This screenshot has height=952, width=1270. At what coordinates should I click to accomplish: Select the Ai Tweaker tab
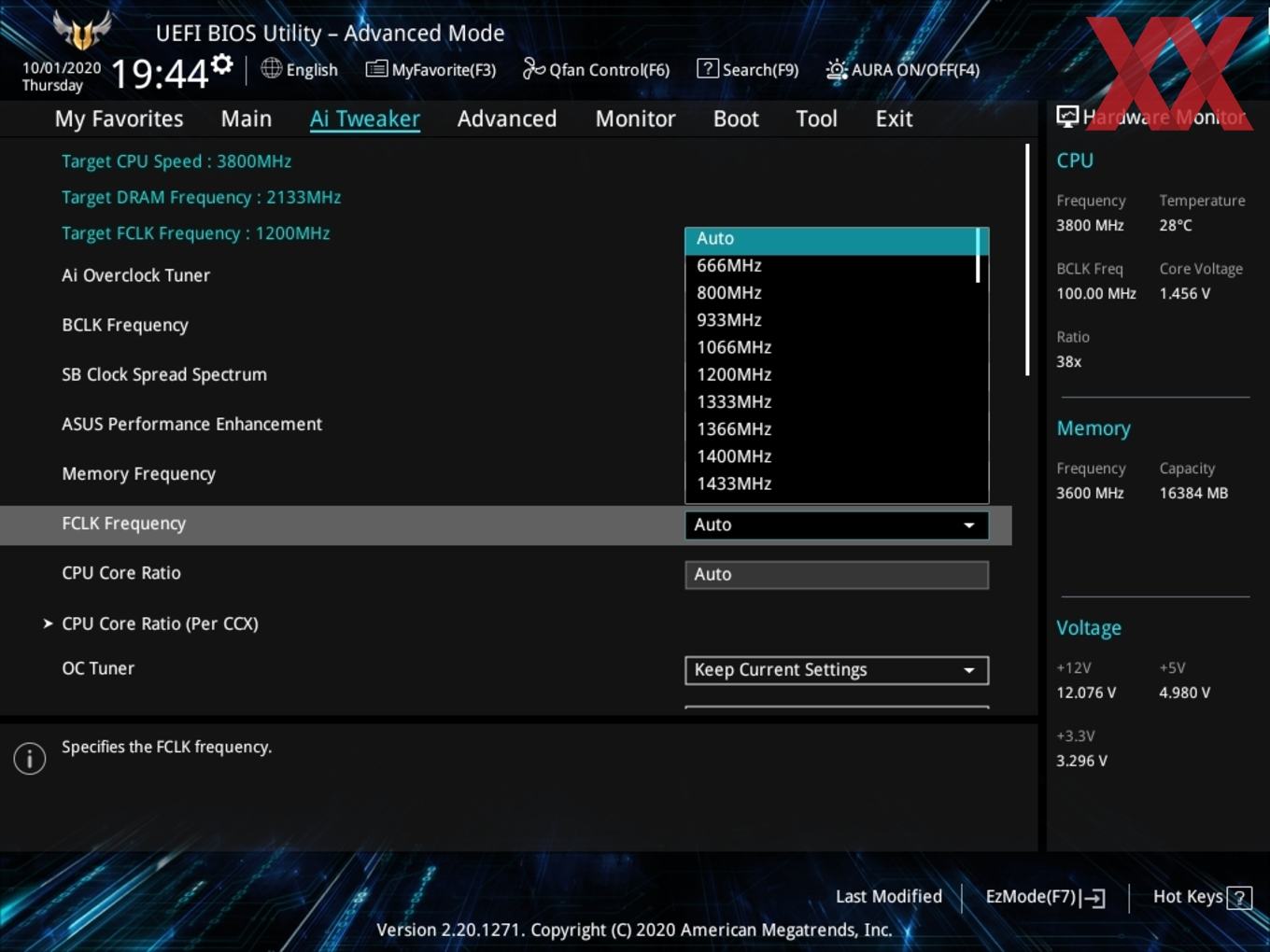365,119
